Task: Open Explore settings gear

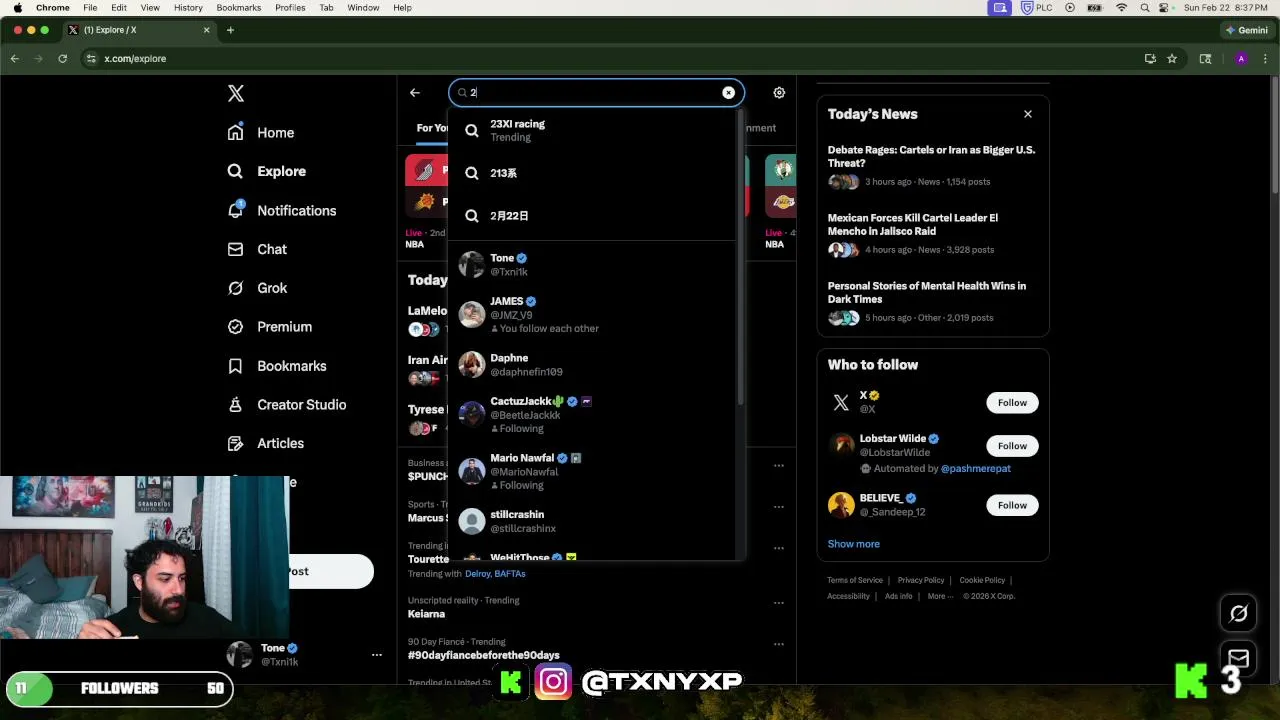Action: click(x=779, y=93)
